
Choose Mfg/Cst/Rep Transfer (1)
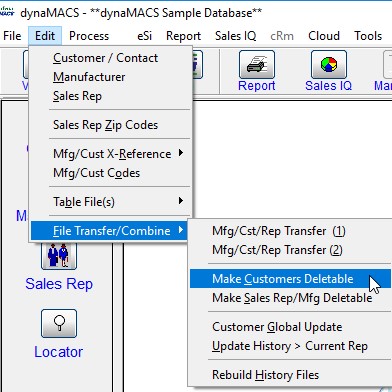pyautogui.click(x=290, y=231)
